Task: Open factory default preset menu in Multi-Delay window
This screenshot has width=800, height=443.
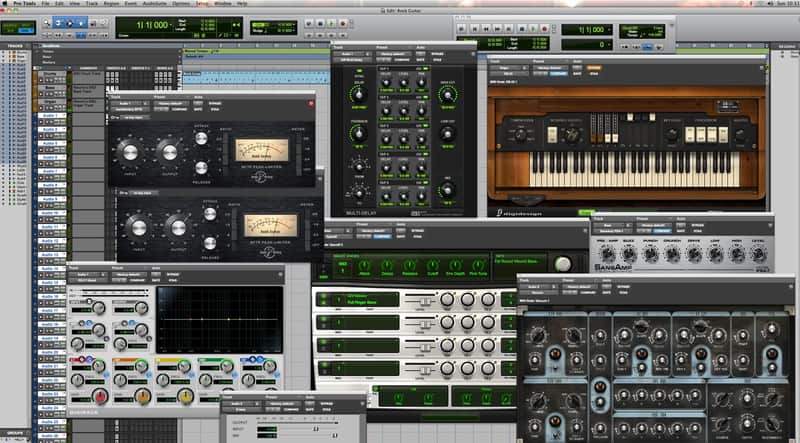Action: point(392,54)
